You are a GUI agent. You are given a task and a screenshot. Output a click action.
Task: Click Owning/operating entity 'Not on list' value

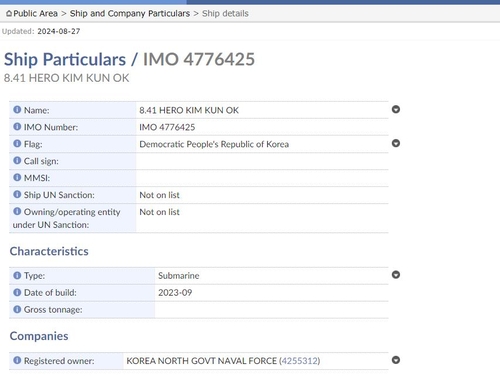(159, 212)
